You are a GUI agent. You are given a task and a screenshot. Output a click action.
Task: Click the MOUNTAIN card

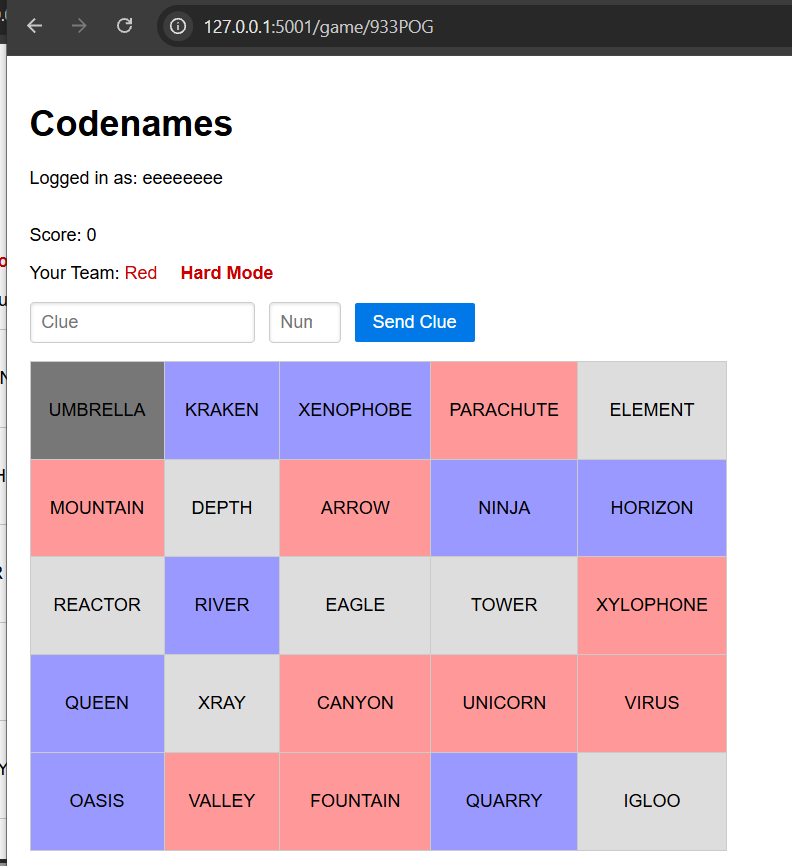click(97, 508)
